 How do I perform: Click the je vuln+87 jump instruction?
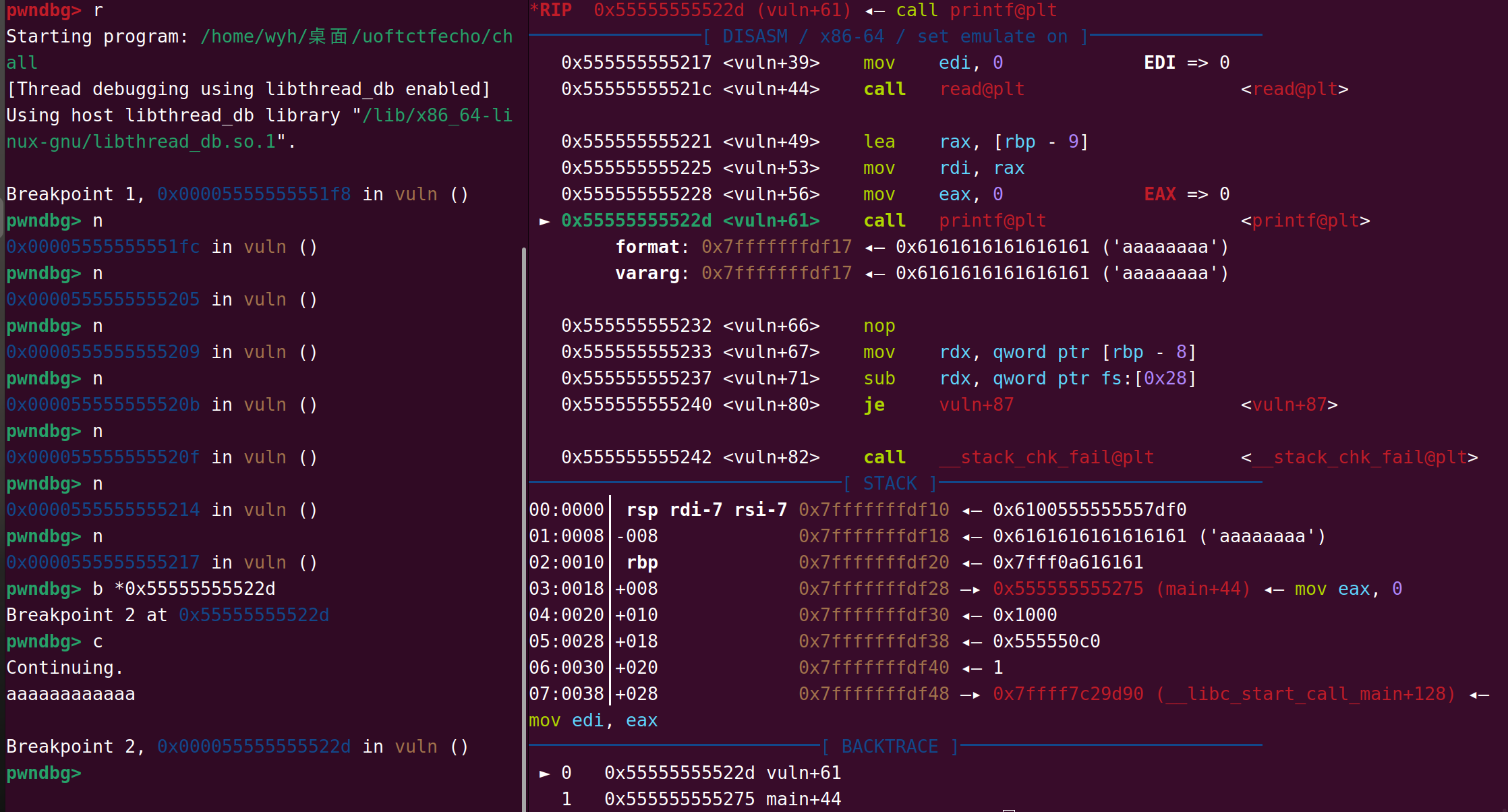pos(874,405)
